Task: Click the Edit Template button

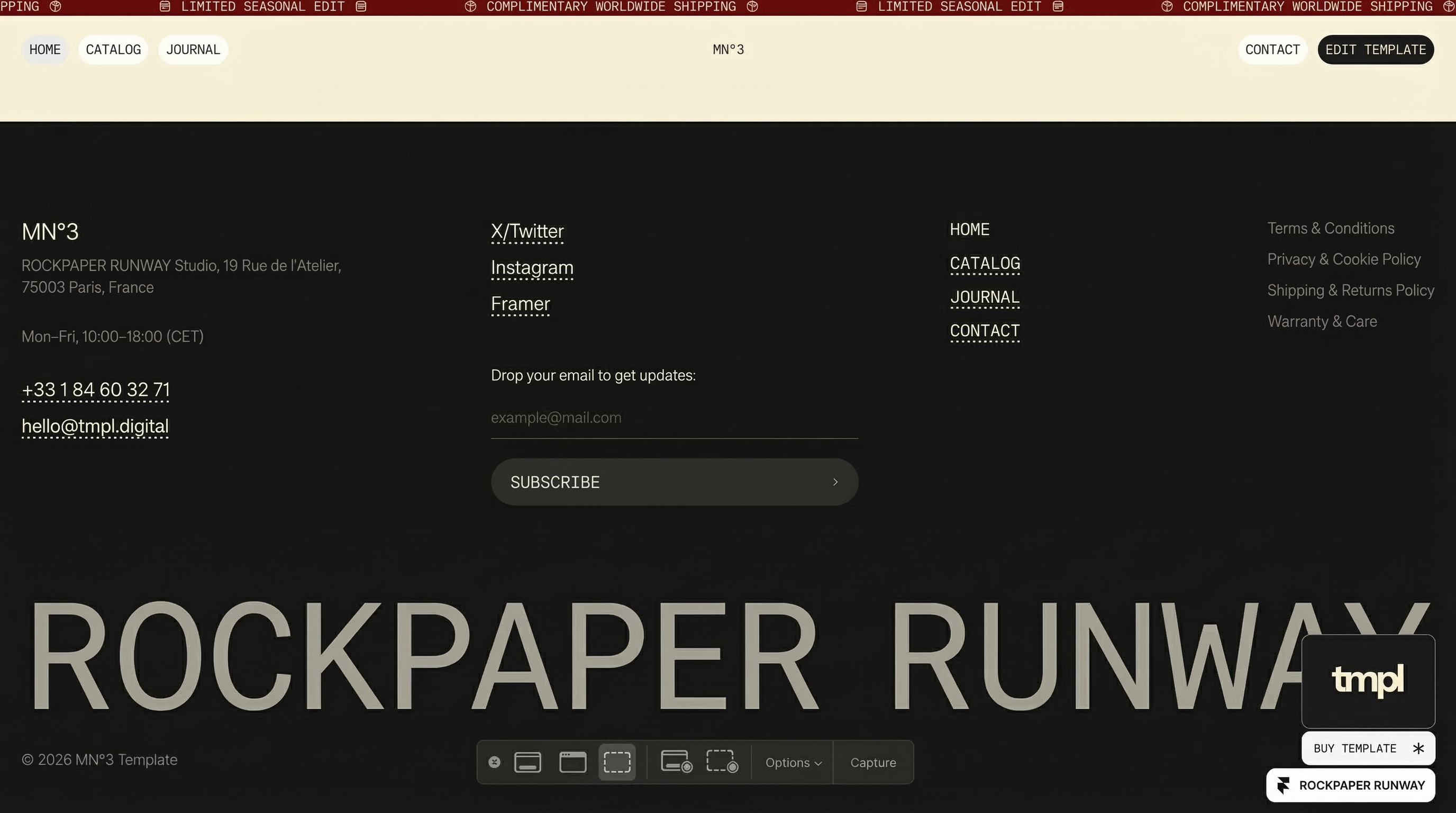Action: coord(1375,50)
